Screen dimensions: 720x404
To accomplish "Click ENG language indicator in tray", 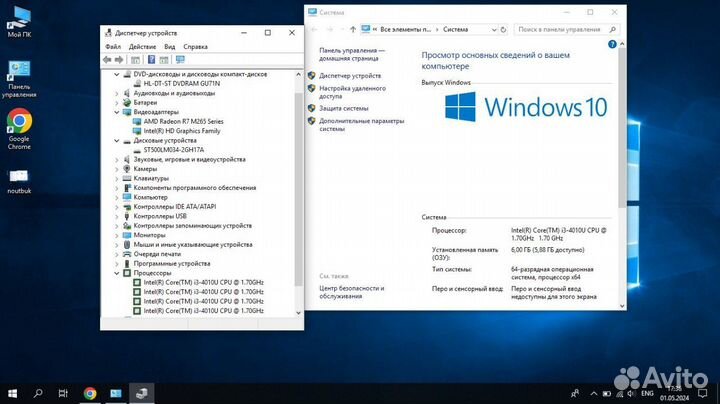I will 647,394.
